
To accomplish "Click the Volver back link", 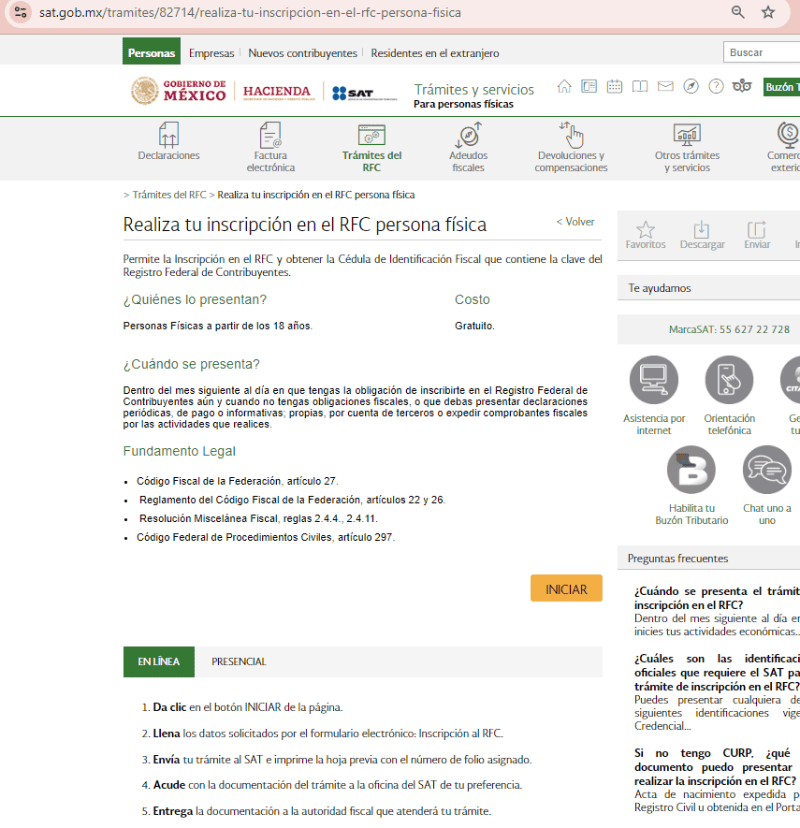I will click(x=576, y=222).
